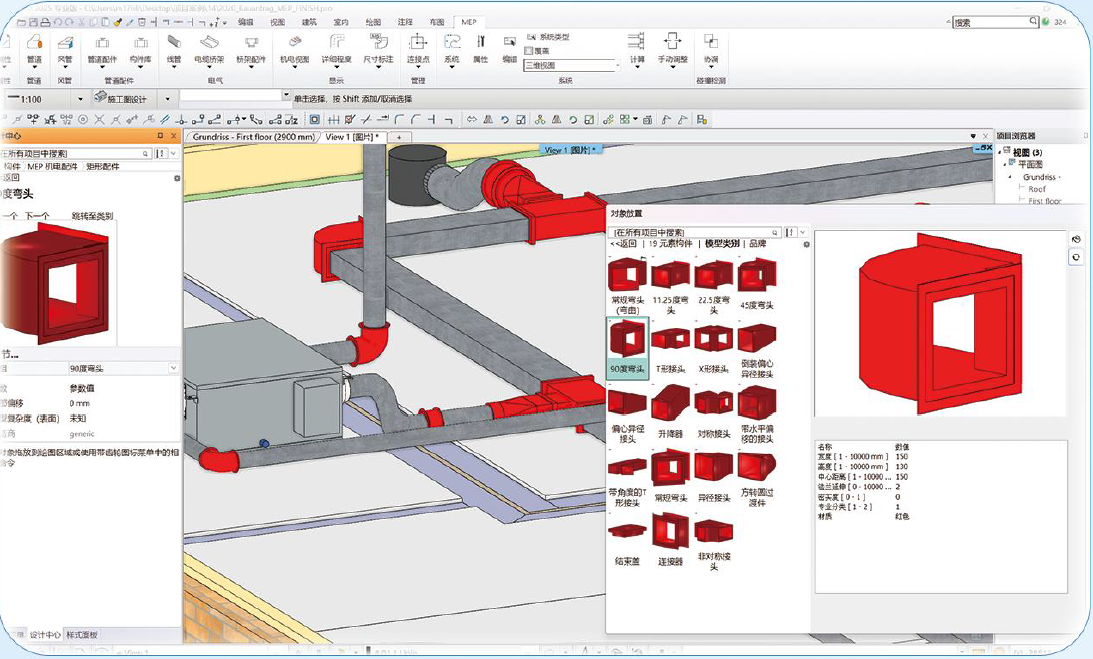Click the <<返回 back link in dialog
The width and height of the screenshot is (1093, 659).
624,244
